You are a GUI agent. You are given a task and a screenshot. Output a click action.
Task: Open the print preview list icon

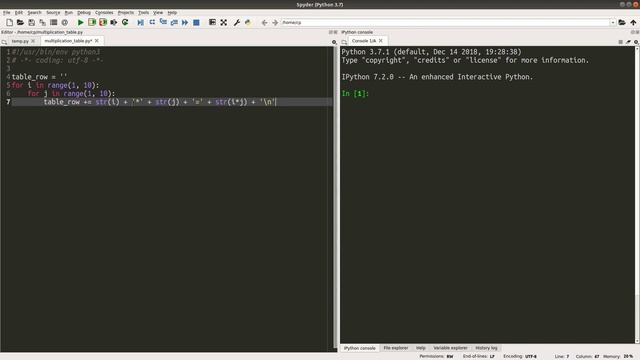[x=53, y=22]
